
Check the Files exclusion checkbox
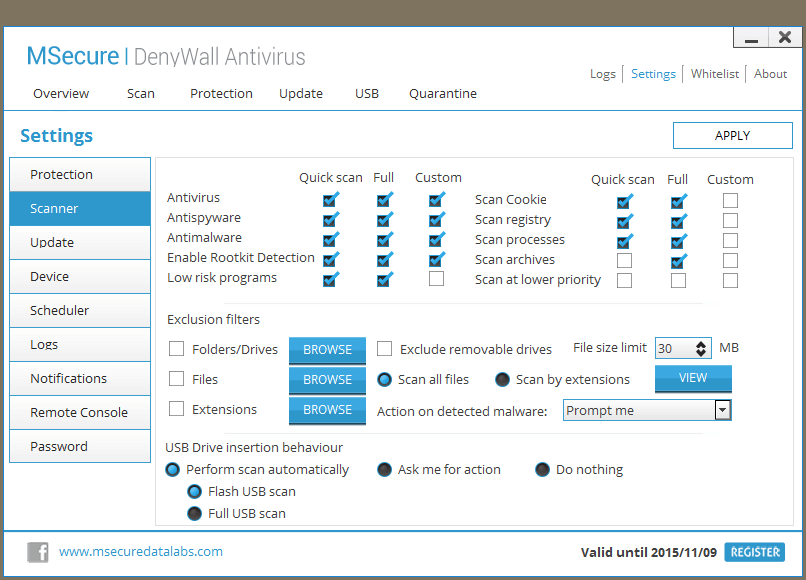pyautogui.click(x=176, y=379)
